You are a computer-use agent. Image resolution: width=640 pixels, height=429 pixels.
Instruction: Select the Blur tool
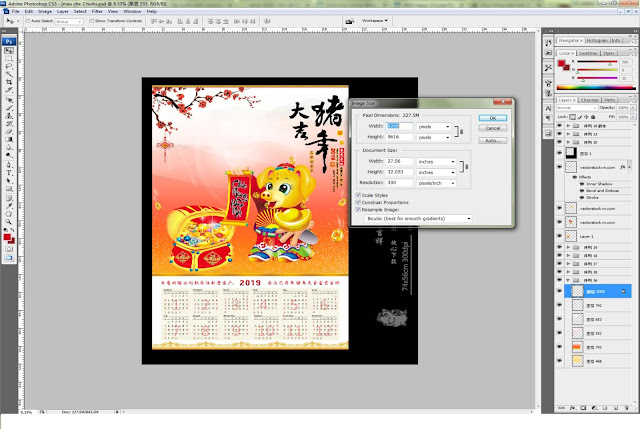(x=9, y=147)
